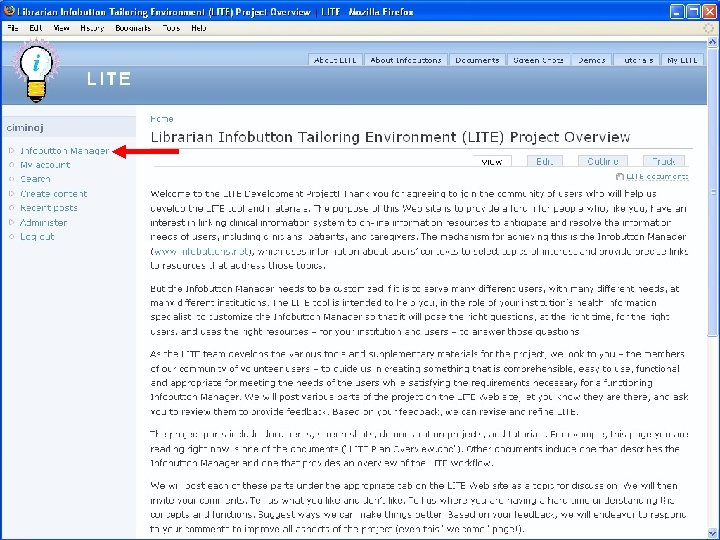Open Create content in sidebar
The height and width of the screenshot is (540, 720).
tap(53, 194)
